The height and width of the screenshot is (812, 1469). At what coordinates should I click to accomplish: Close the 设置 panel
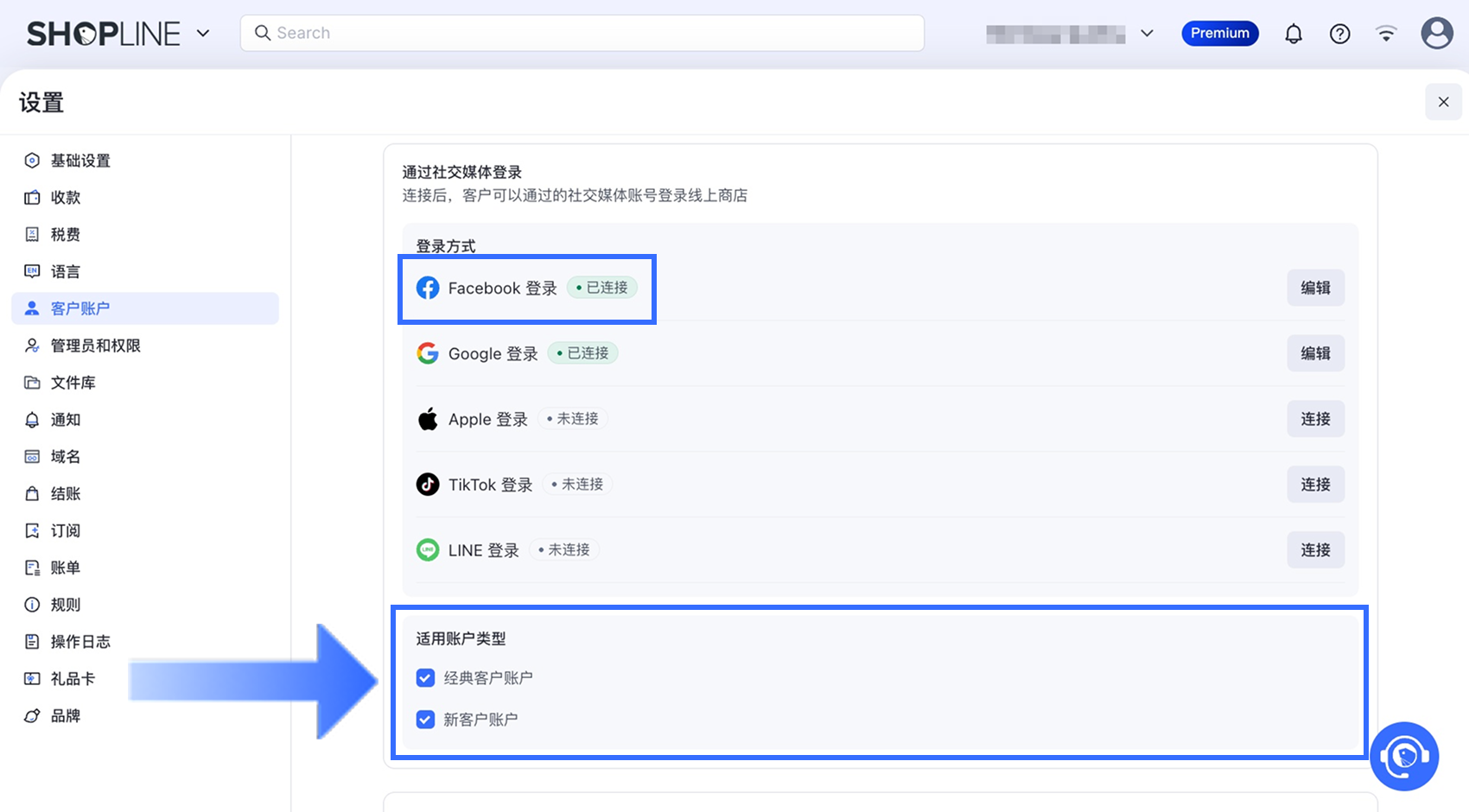tap(1443, 102)
